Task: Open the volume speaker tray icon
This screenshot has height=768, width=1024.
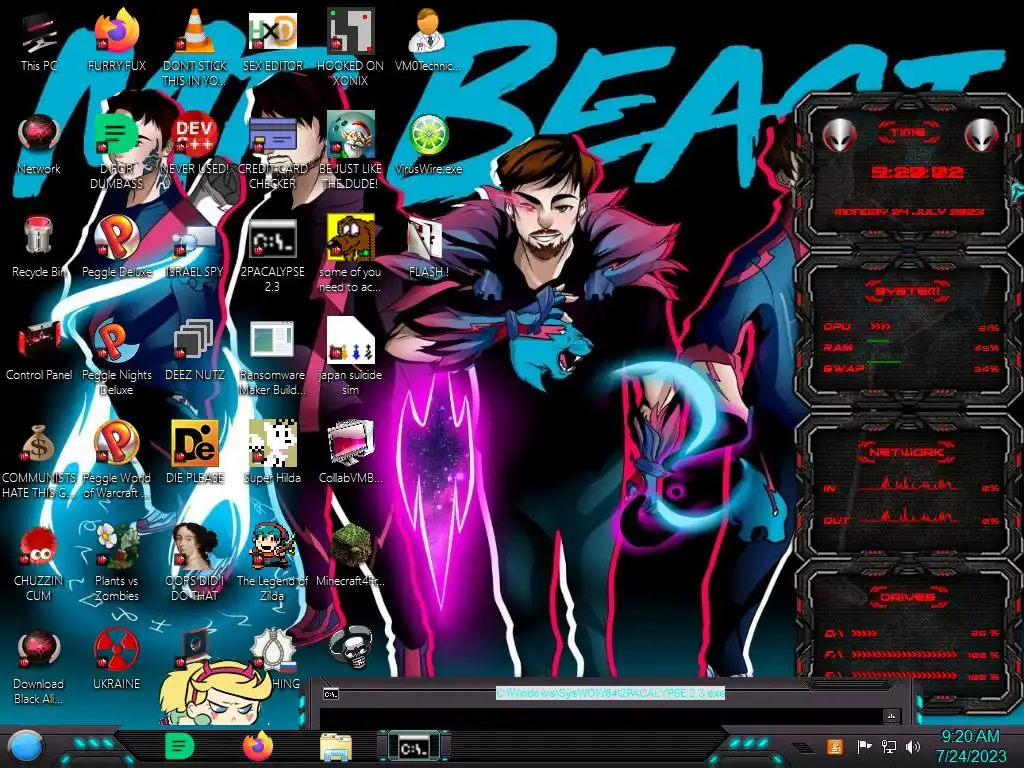Action: click(x=913, y=746)
